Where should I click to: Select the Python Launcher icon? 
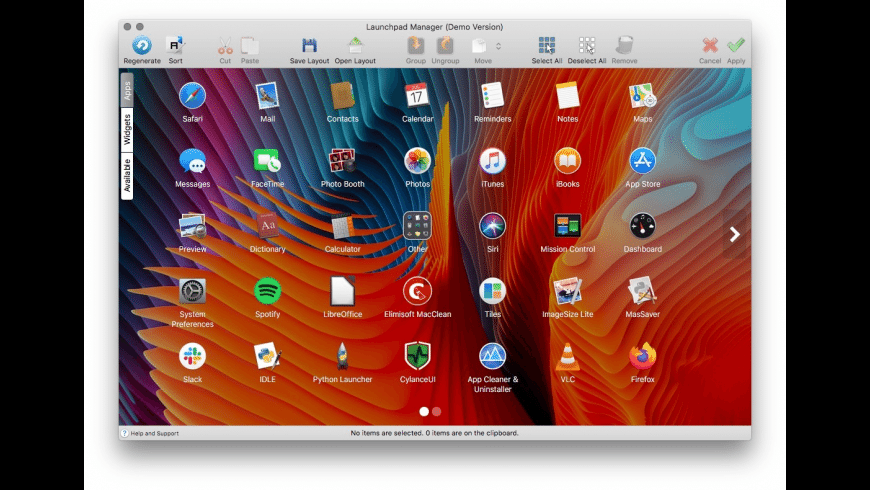pyautogui.click(x=342, y=356)
